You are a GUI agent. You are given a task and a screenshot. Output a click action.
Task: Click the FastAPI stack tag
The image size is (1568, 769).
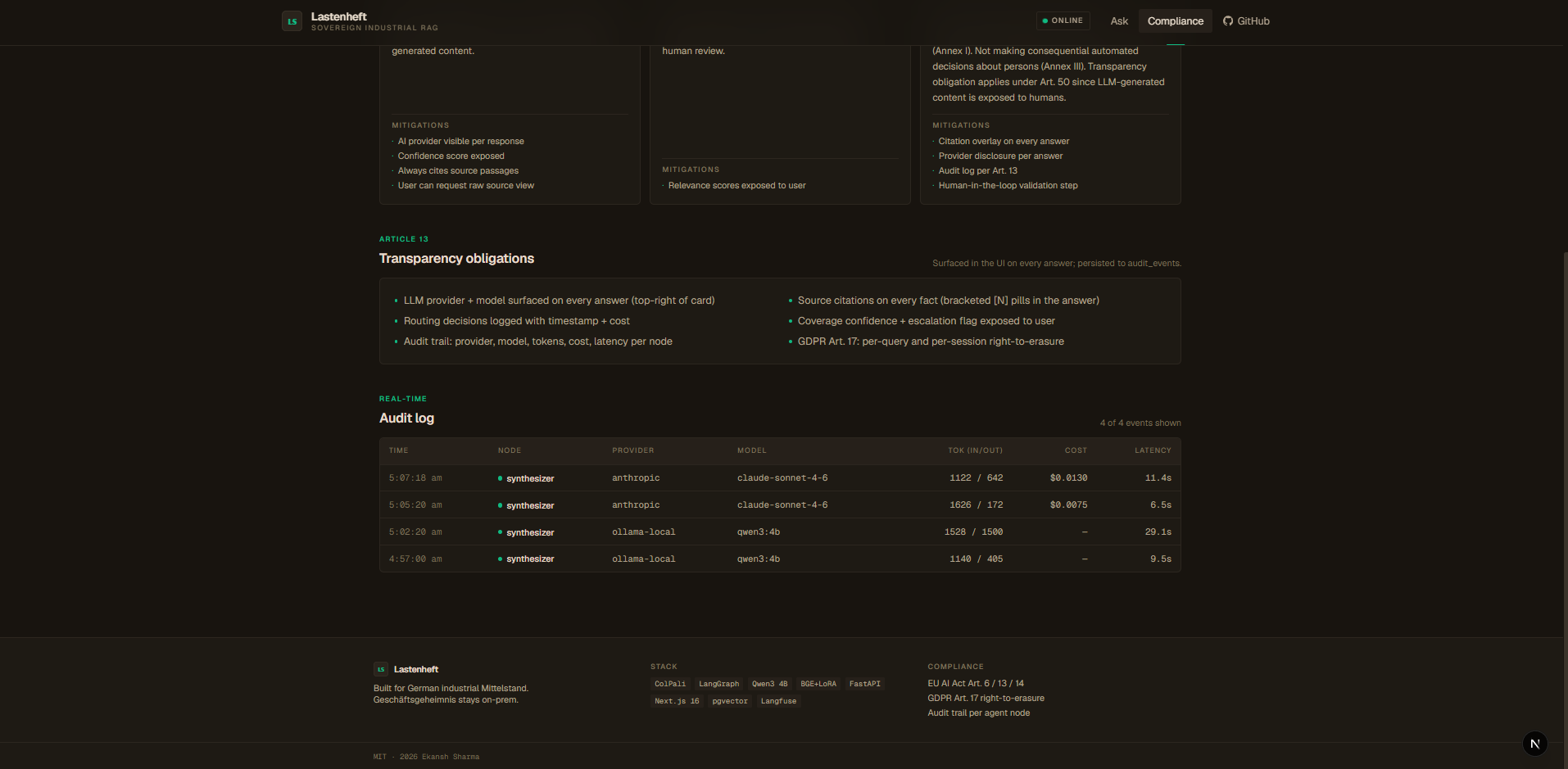coord(864,684)
